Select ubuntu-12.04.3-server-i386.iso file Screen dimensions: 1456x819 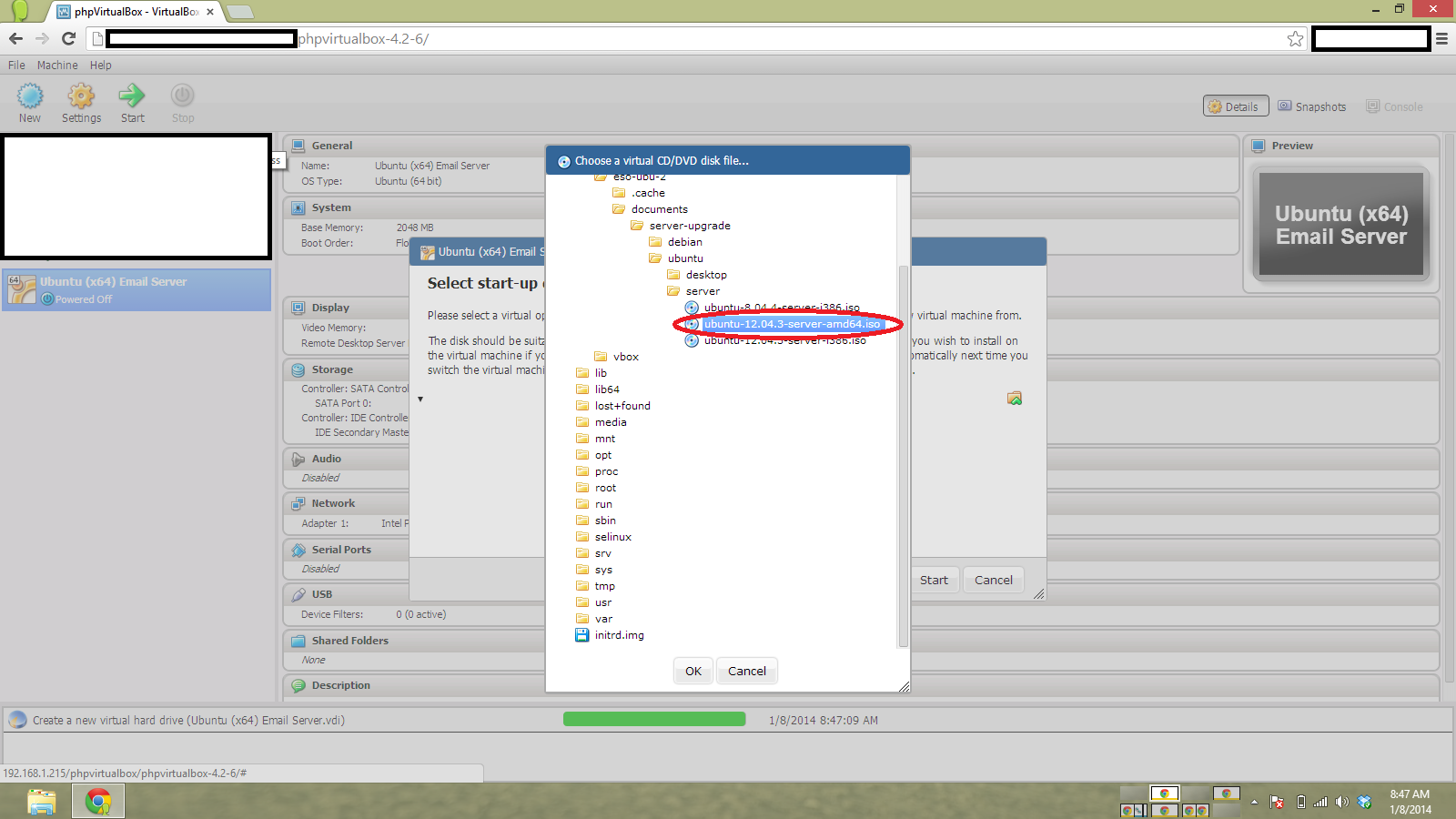click(784, 340)
